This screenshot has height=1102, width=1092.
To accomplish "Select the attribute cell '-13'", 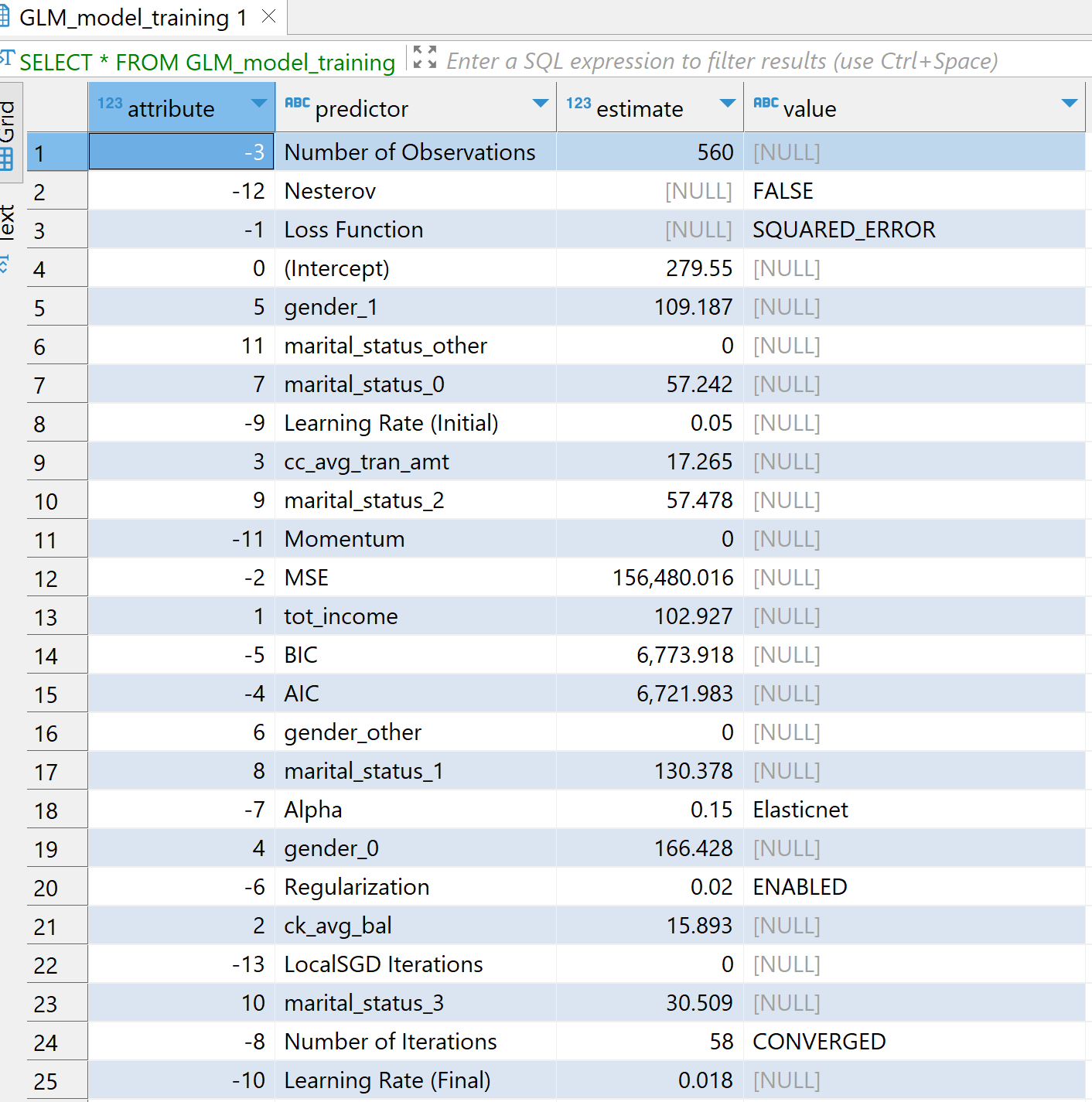I will click(182, 964).
